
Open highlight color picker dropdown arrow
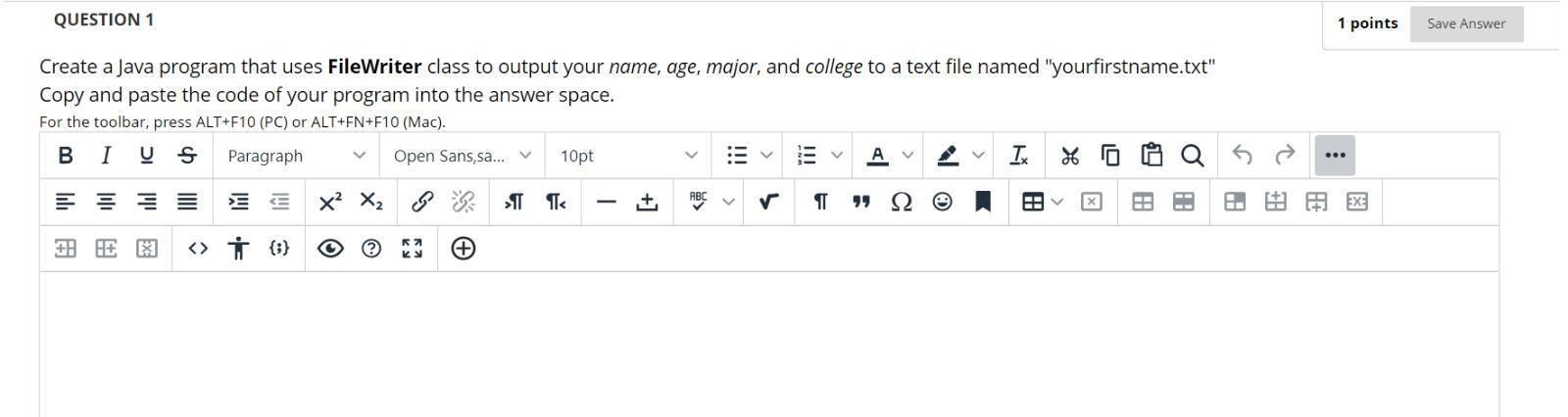coord(978,156)
